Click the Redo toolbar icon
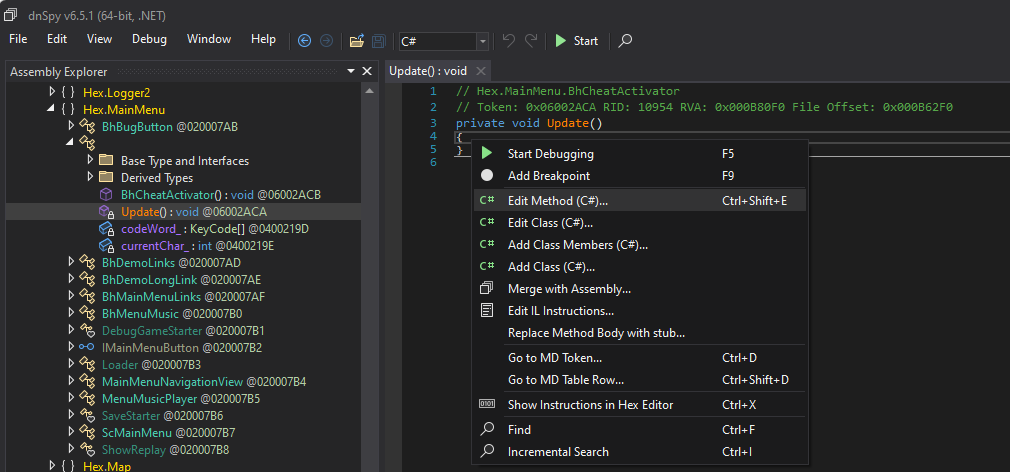The width and height of the screenshot is (1010, 472). point(531,41)
